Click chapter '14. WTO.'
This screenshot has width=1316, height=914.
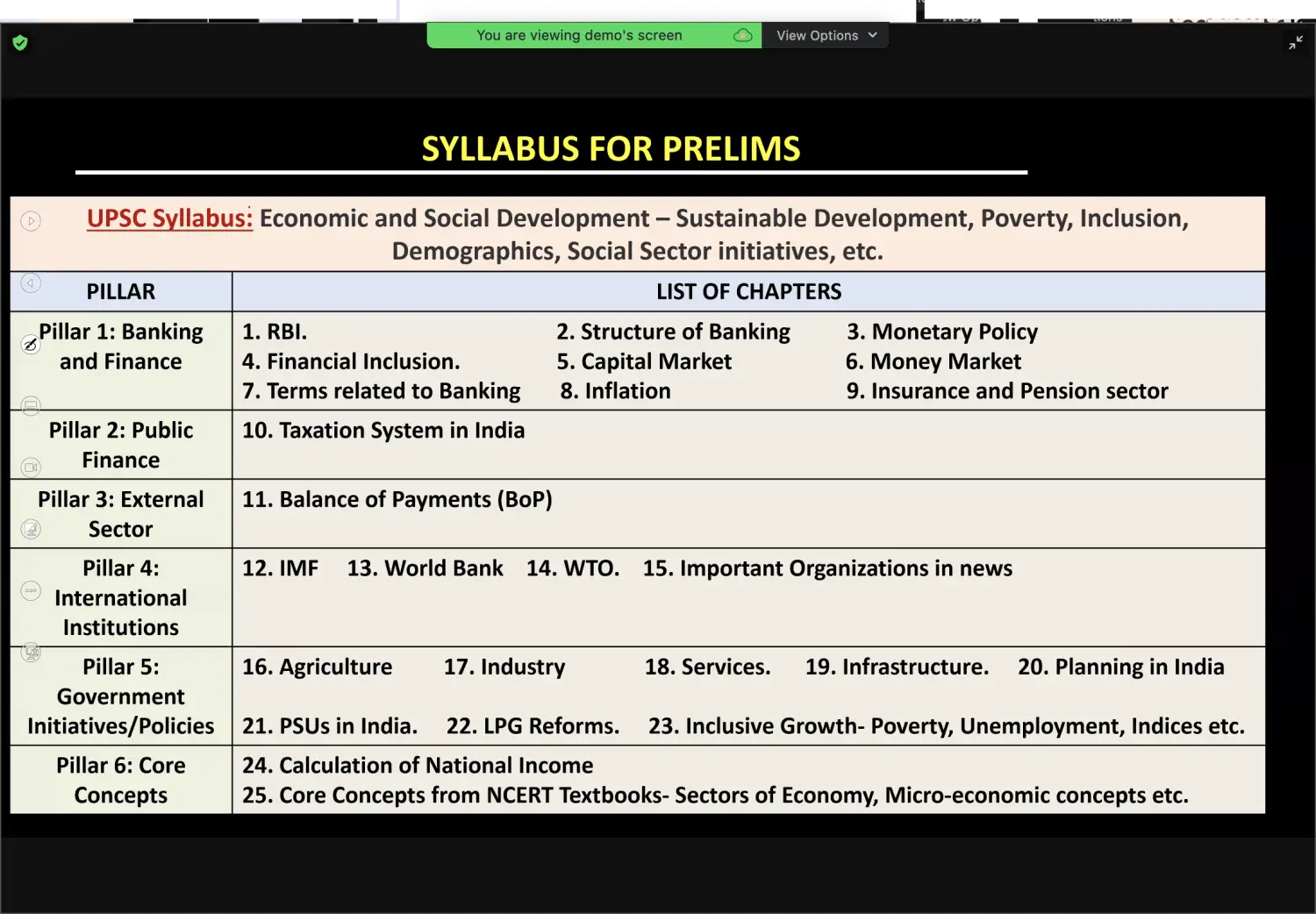[573, 568]
